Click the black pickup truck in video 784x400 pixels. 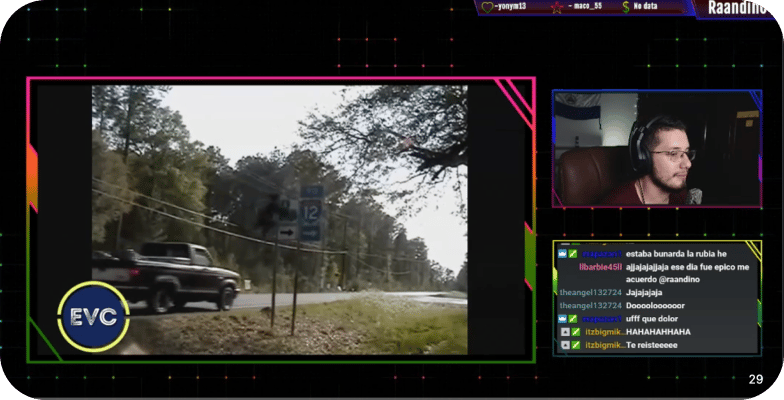[x=168, y=274]
